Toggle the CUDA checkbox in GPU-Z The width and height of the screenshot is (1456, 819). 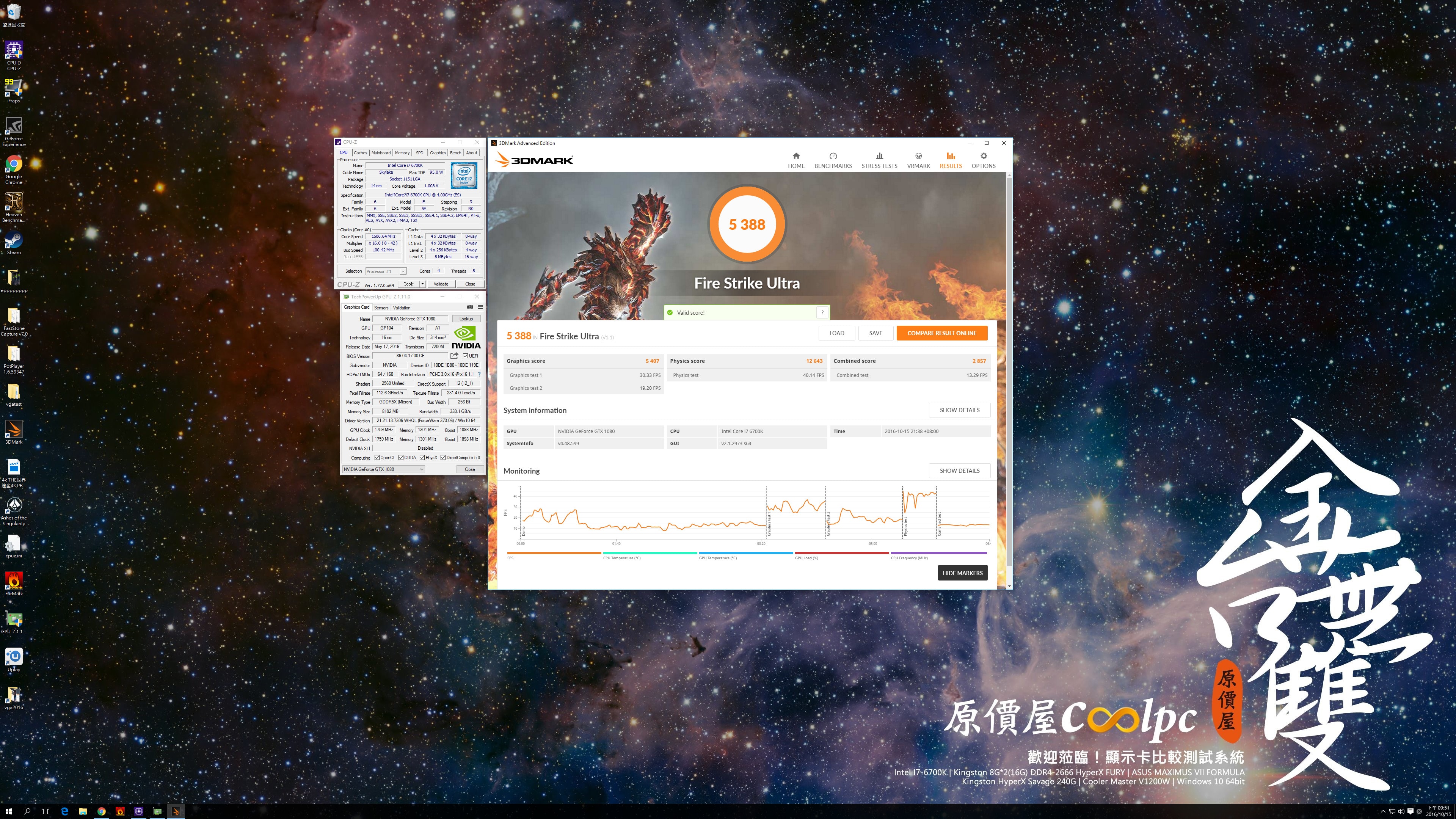pos(401,457)
